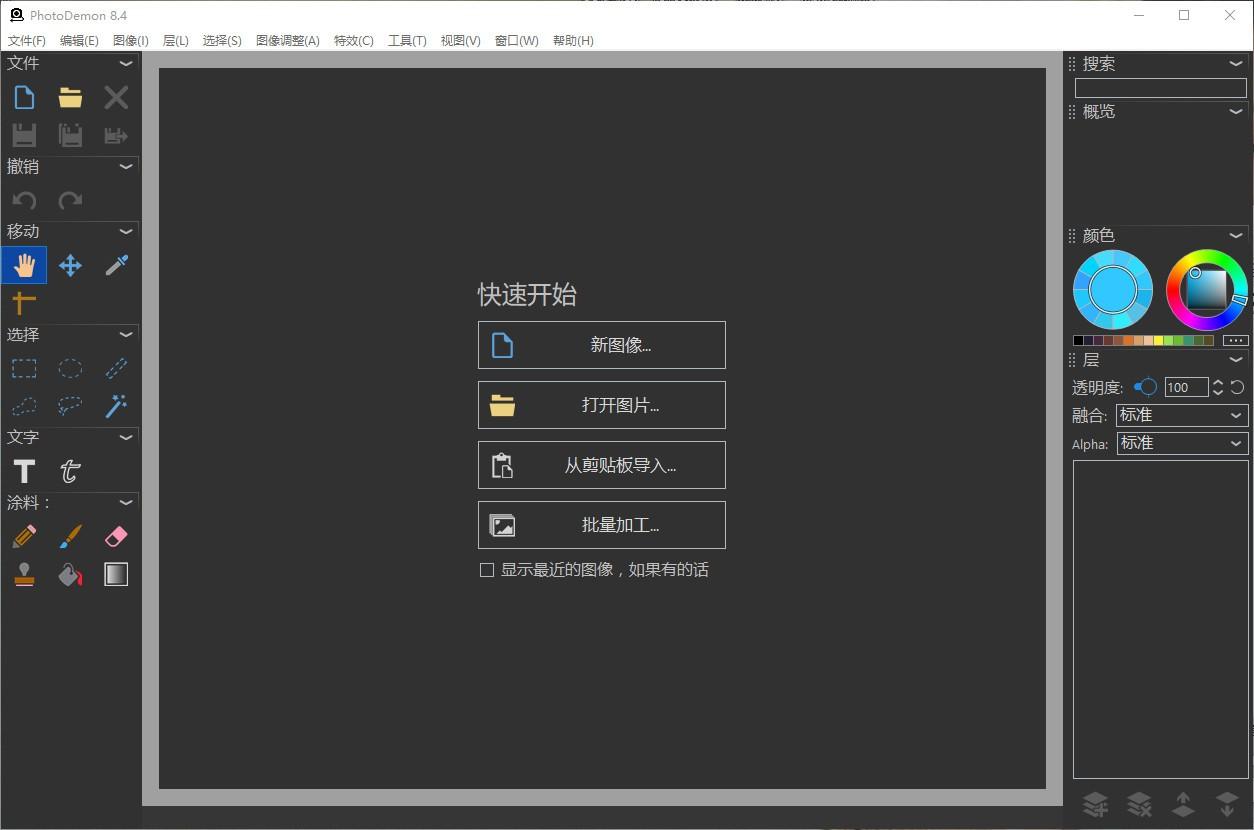Click the undo arrow icon
Image resolution: width=1254 pixels, height=830 pixels.
24,200
